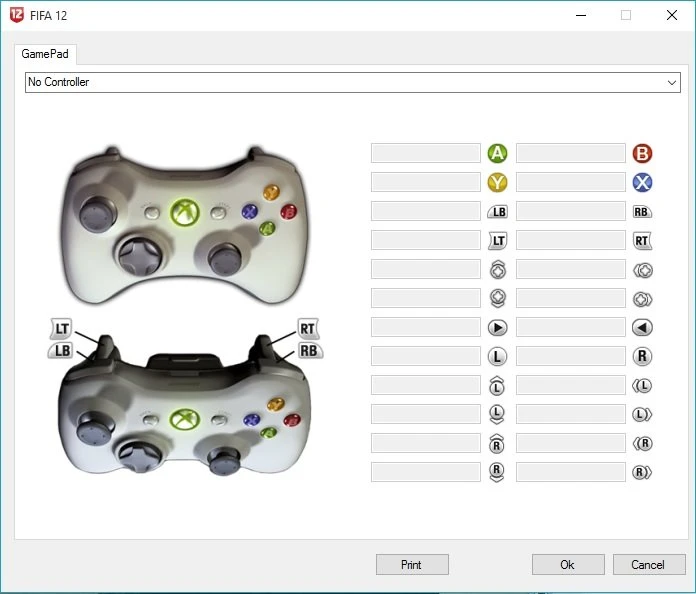Click the D-pad left icon
The image size is (696, 594).
pyautogui.click(x=642, y=270)
